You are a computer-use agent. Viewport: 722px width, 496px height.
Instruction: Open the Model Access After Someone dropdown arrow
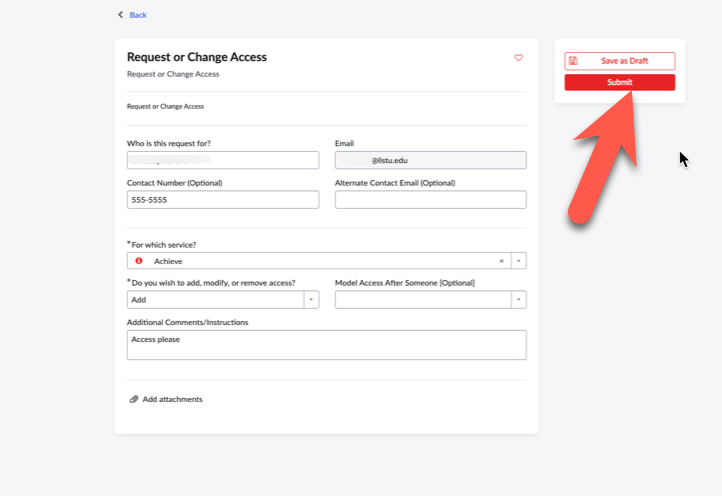(x=518, y=300)
